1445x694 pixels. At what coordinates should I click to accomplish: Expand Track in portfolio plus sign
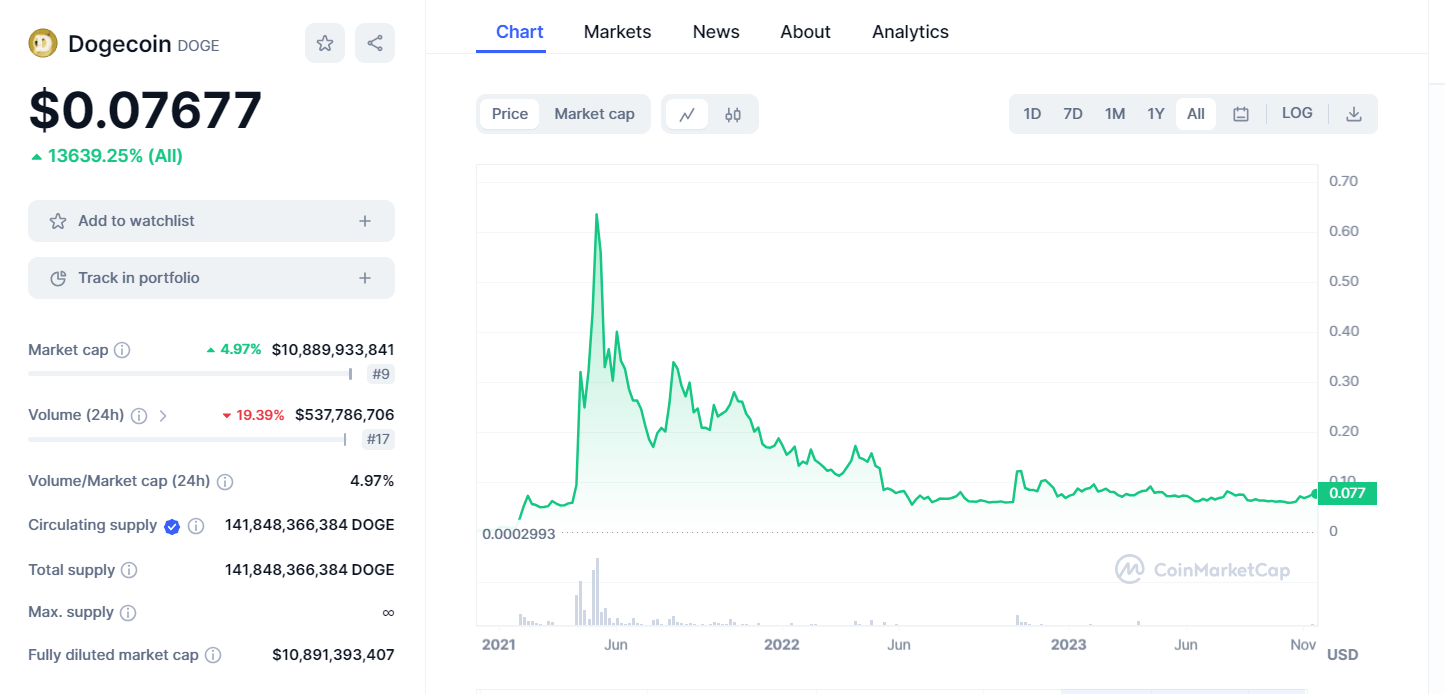[x=365, y=278]
